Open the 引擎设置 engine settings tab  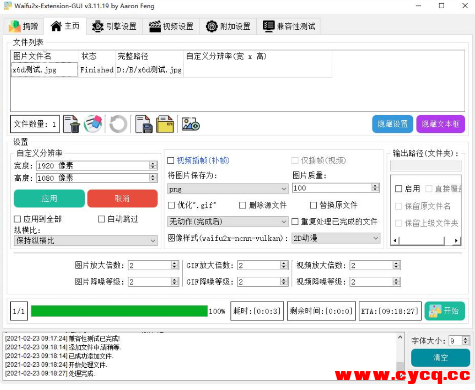point(114,26)
